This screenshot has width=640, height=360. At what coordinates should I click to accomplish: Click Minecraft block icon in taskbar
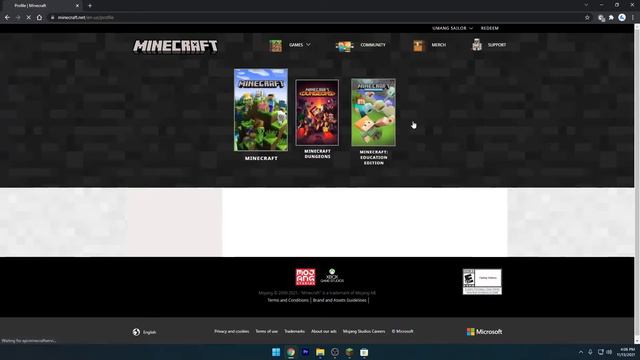click(x=349, y=352)
